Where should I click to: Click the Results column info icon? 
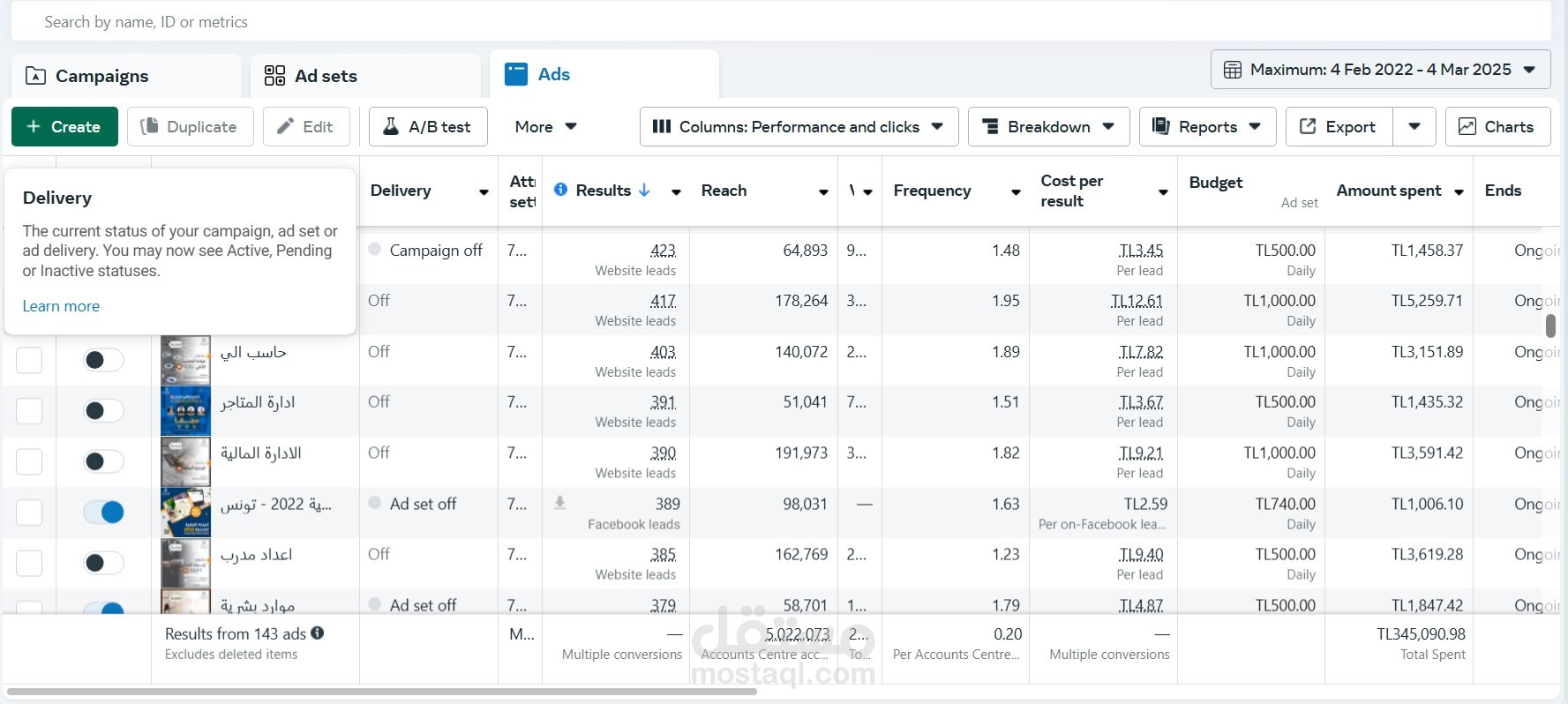click(560, 190)
